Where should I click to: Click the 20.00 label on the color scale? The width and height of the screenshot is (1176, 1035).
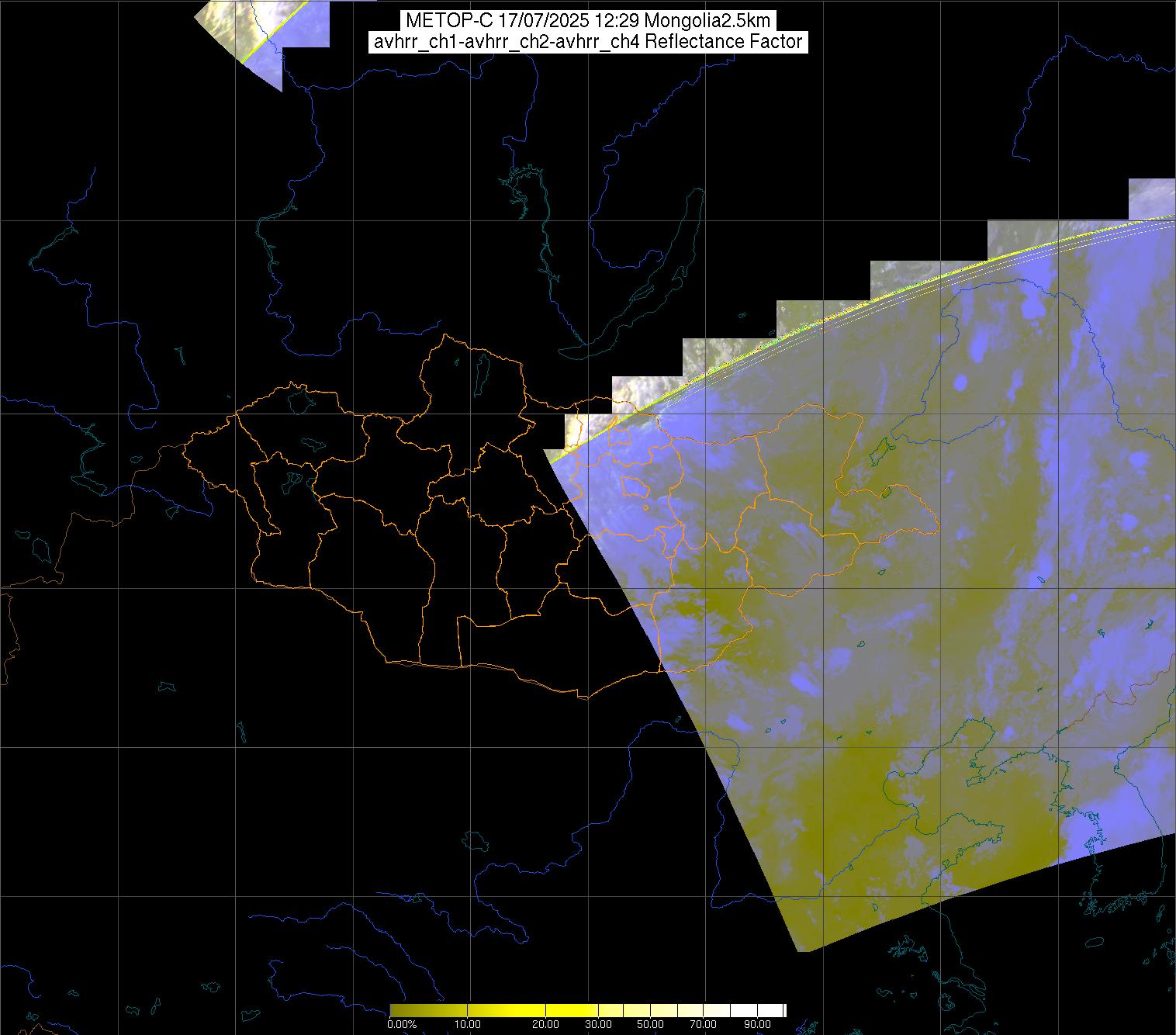coord(546,1024)
